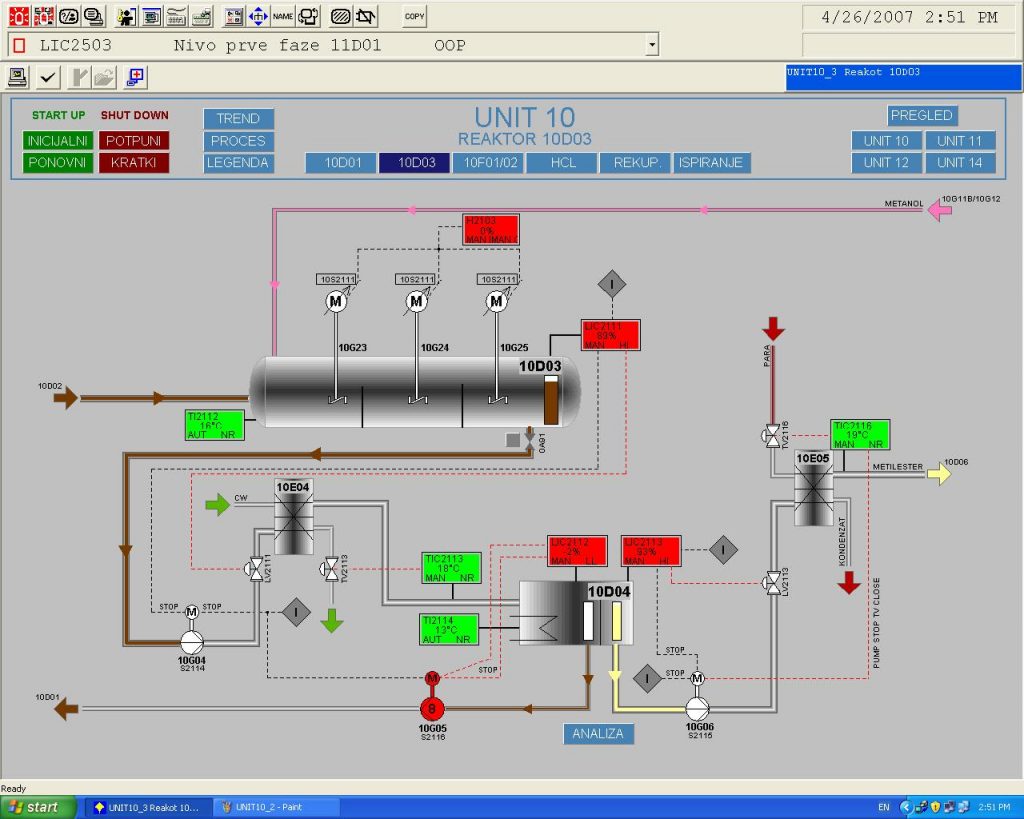Click the red alarm summary toolbar icon
The height and width of the screenshot is (819, 1024).
[18, 16]
